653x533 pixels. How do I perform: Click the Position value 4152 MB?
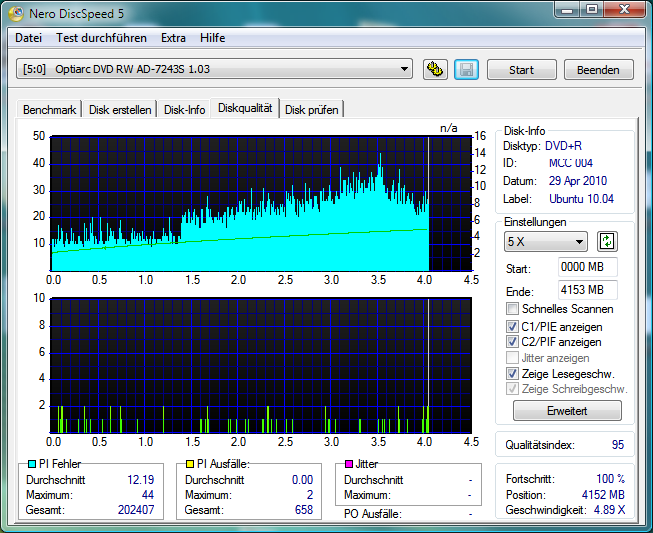(603, 495)
